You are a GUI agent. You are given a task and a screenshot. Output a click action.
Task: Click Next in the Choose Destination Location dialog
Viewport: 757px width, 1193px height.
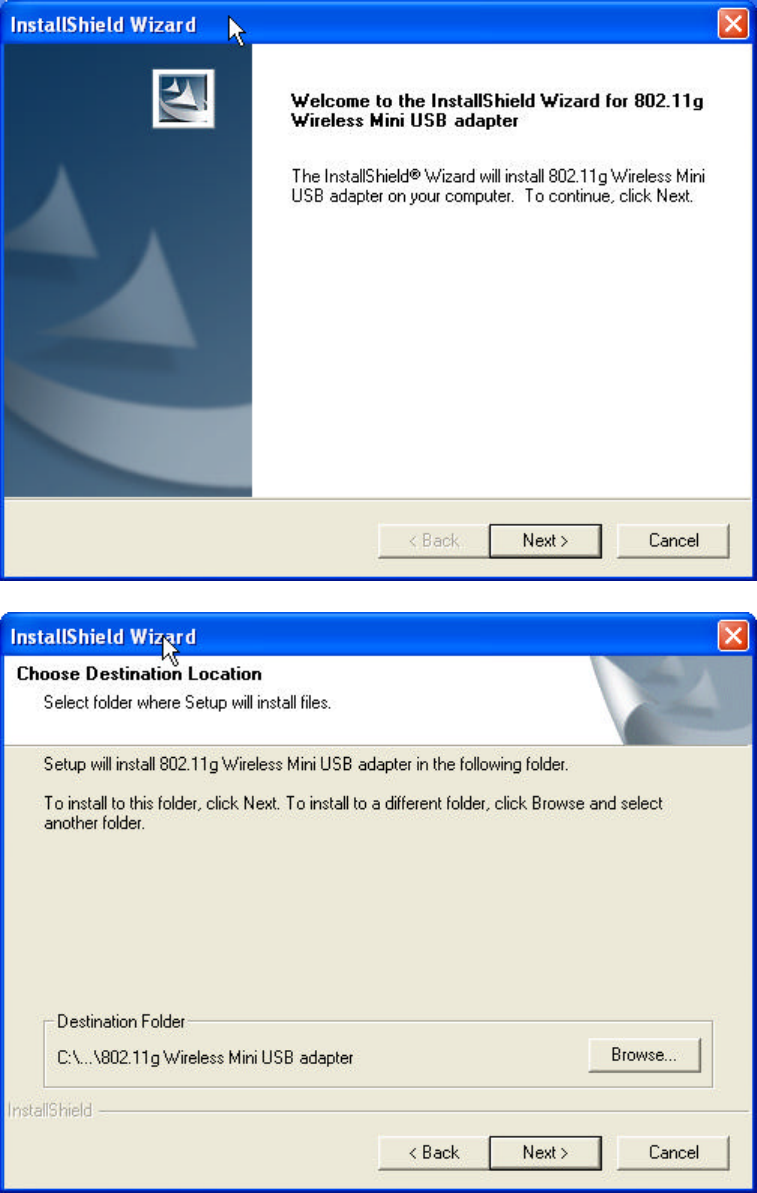[x=545, y=1152]
